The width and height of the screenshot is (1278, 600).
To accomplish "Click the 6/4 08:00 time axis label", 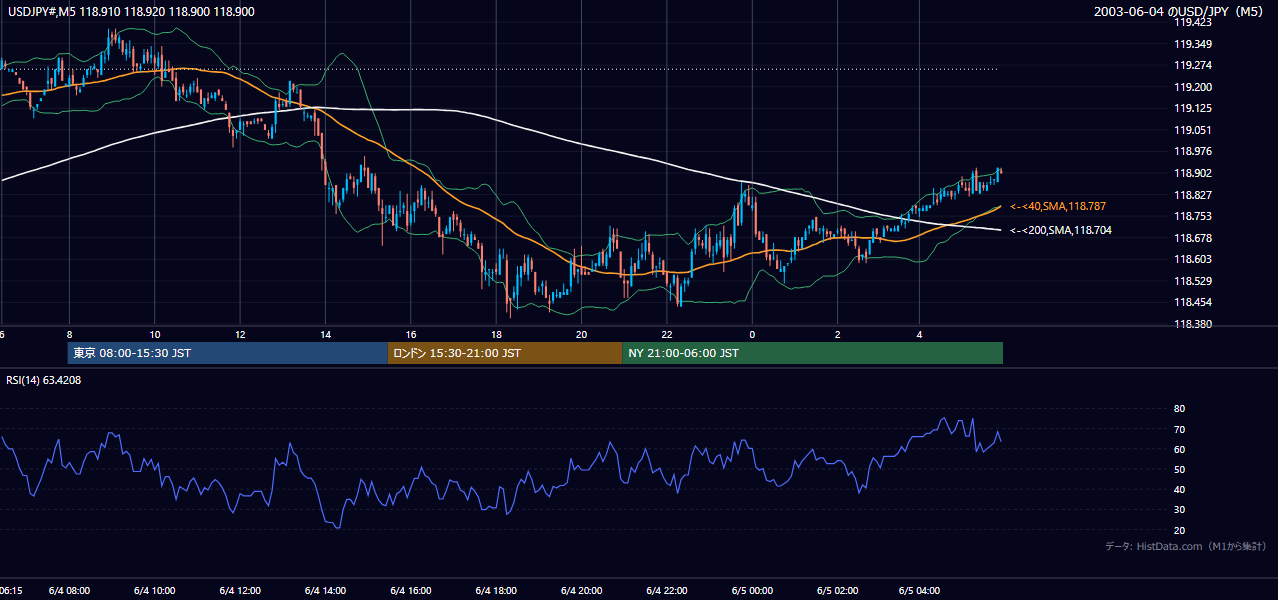I will pyautogui.click(x=70, y=590).
